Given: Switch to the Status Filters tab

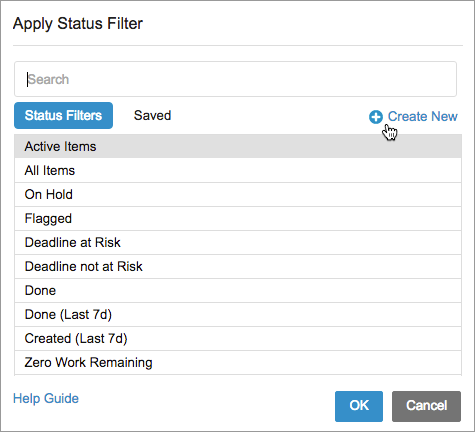Looking at the screenshot, I should pos(63,115).
